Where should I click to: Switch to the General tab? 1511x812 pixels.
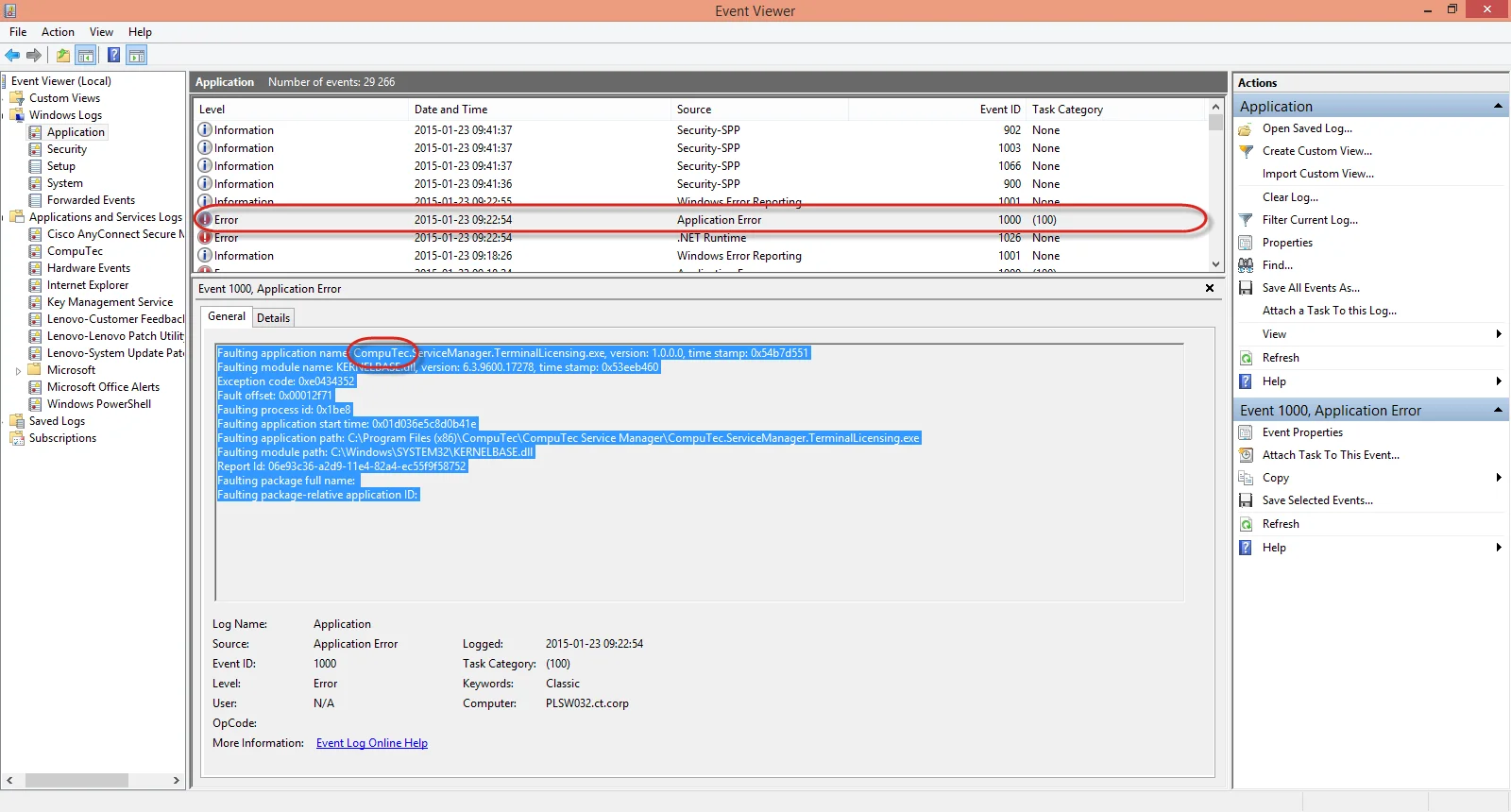click(x=227, y=316)
